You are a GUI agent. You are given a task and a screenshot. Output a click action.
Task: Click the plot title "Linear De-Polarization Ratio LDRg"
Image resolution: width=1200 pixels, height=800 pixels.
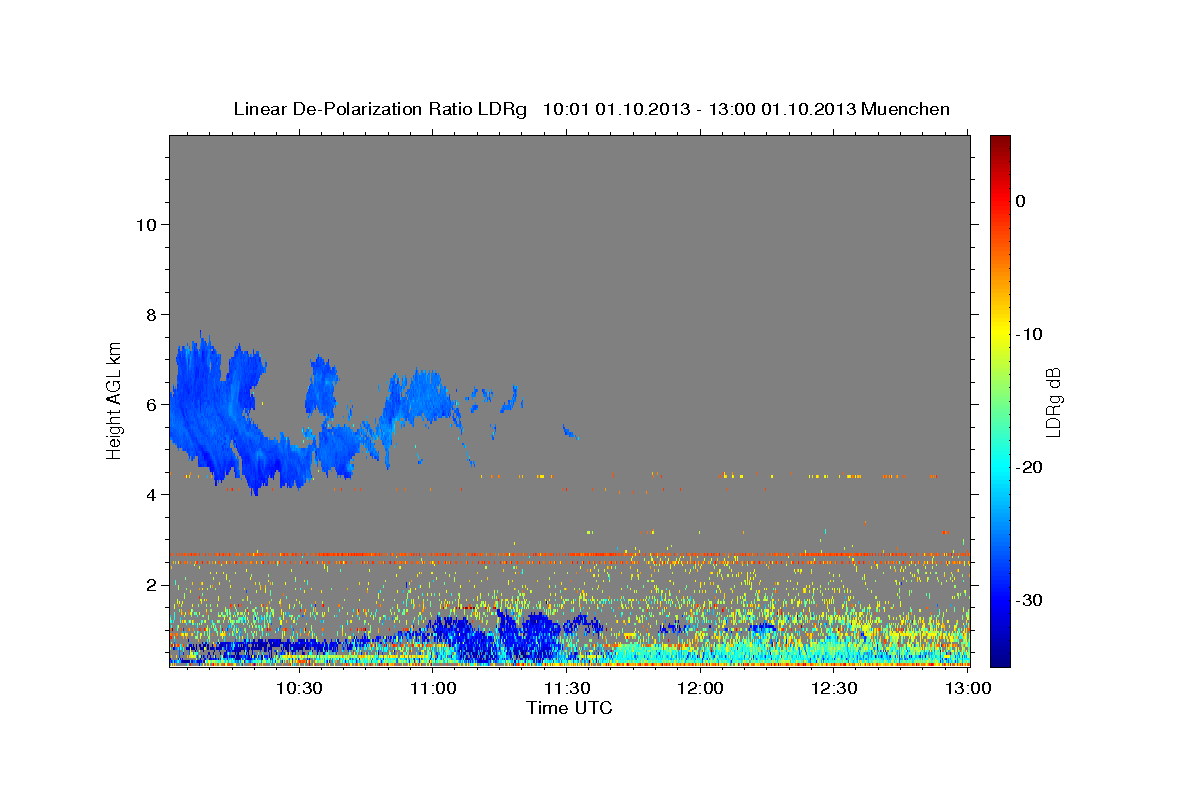click(x=380, y=109)
